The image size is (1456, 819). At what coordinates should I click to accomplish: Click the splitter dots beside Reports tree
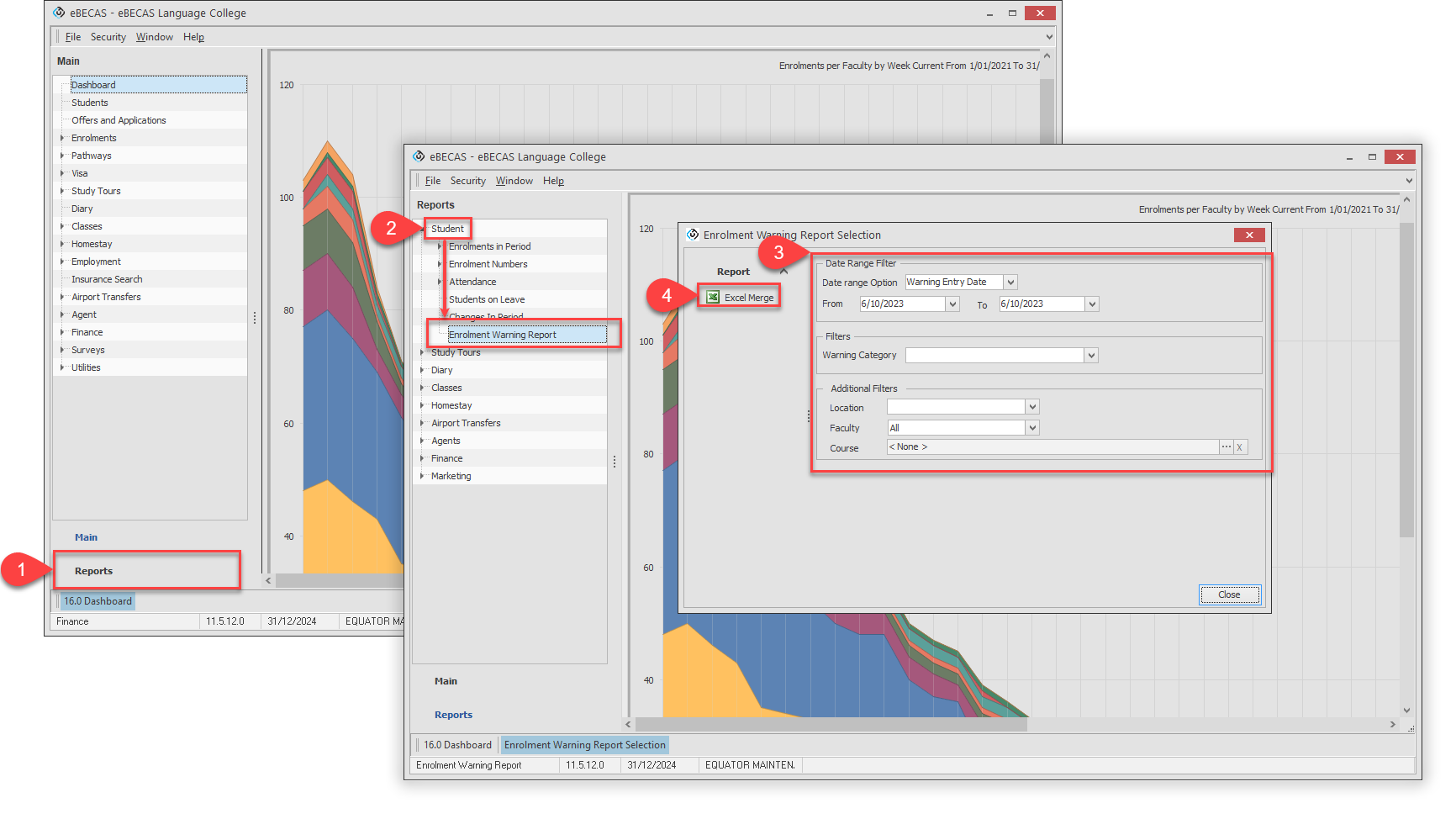pyautogui.click(x=615, y=462)
